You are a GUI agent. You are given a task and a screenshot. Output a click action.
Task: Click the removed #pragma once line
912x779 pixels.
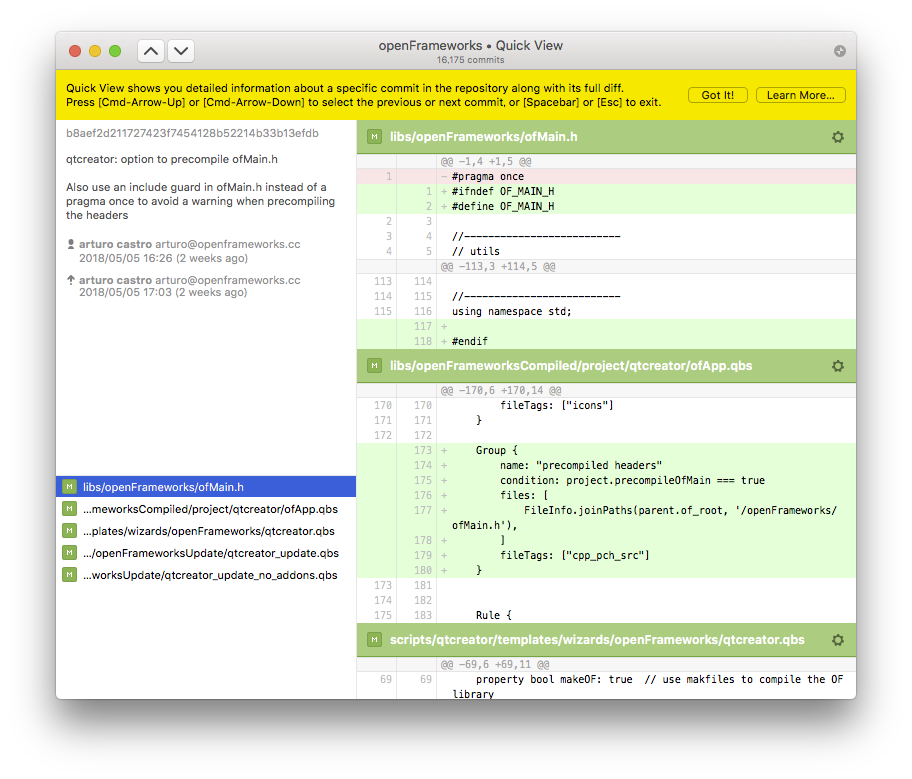pyautogui.click(x=487, y=176)
